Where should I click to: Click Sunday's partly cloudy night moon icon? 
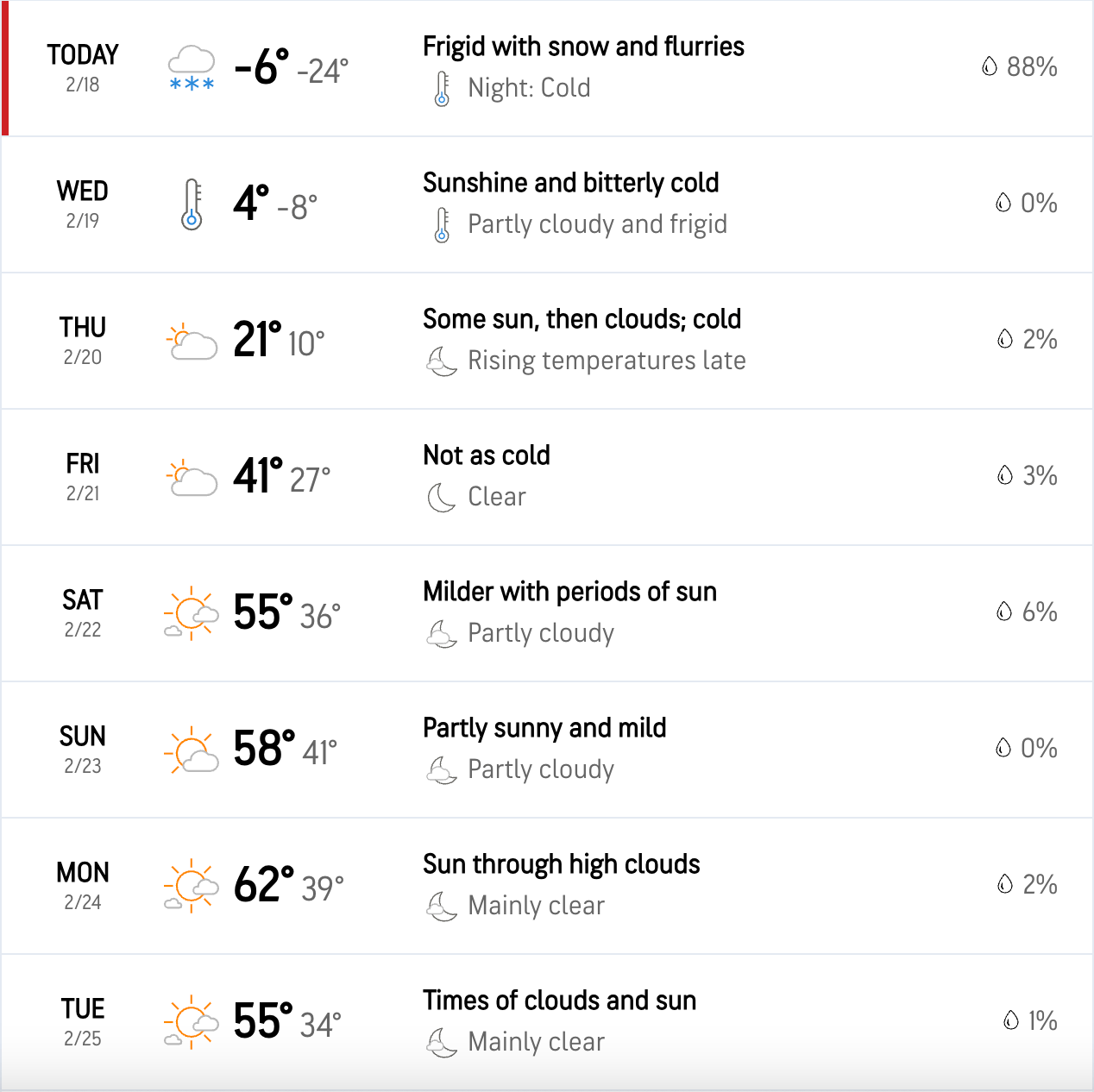pyautogui.click(x=441, y=769)
